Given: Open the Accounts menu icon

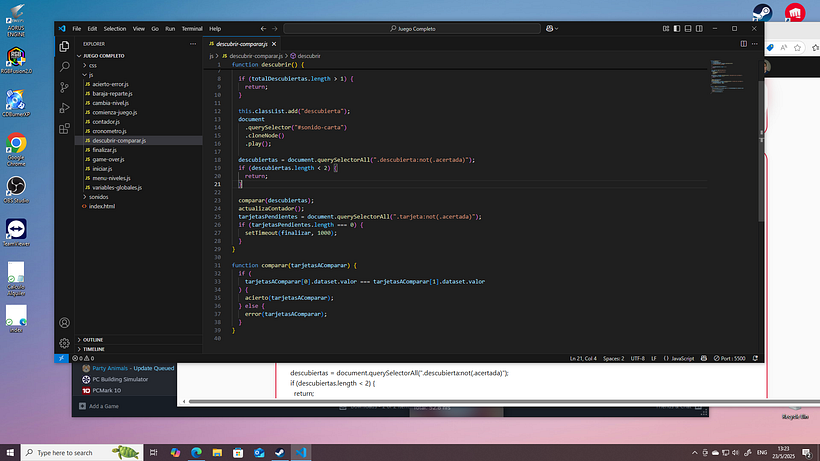Looking at the screenshot, I should [64, 323].
